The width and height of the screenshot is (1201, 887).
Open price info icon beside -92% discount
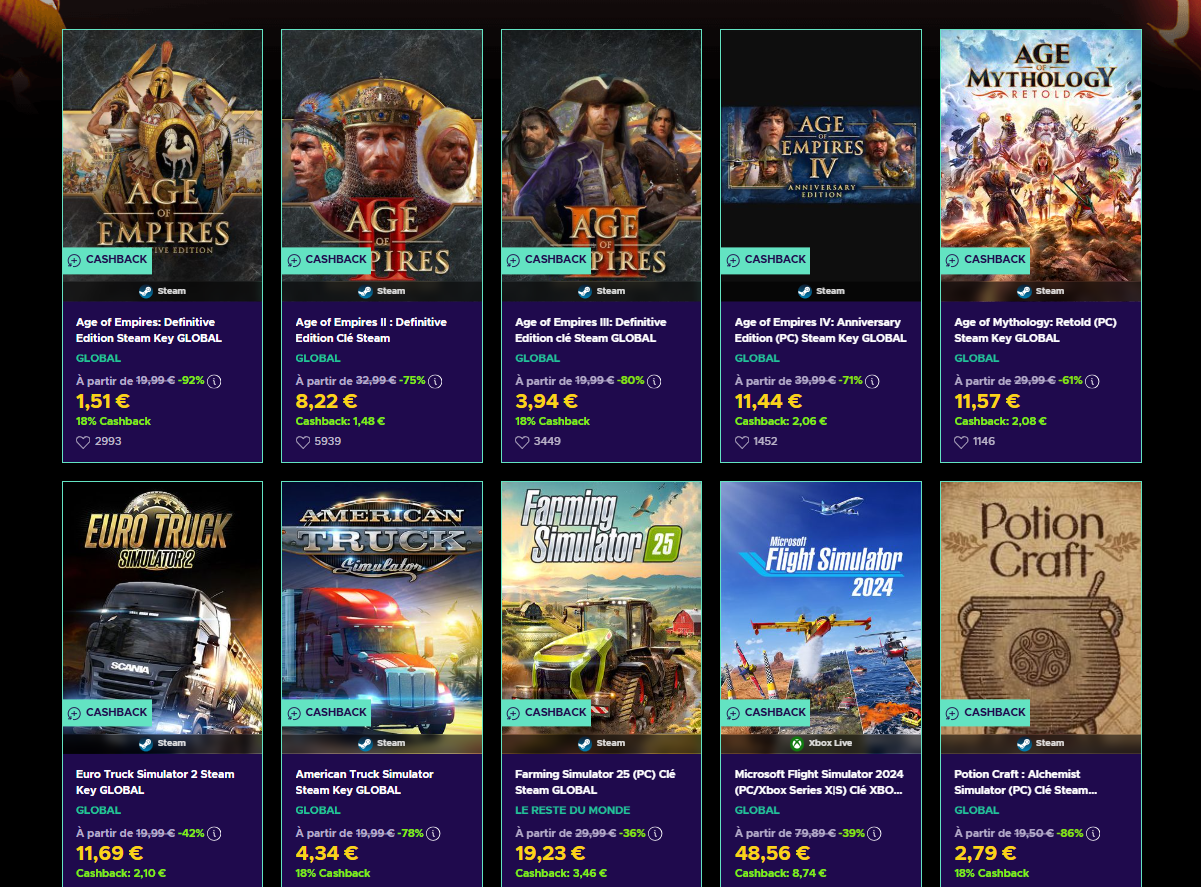[214, 381]
